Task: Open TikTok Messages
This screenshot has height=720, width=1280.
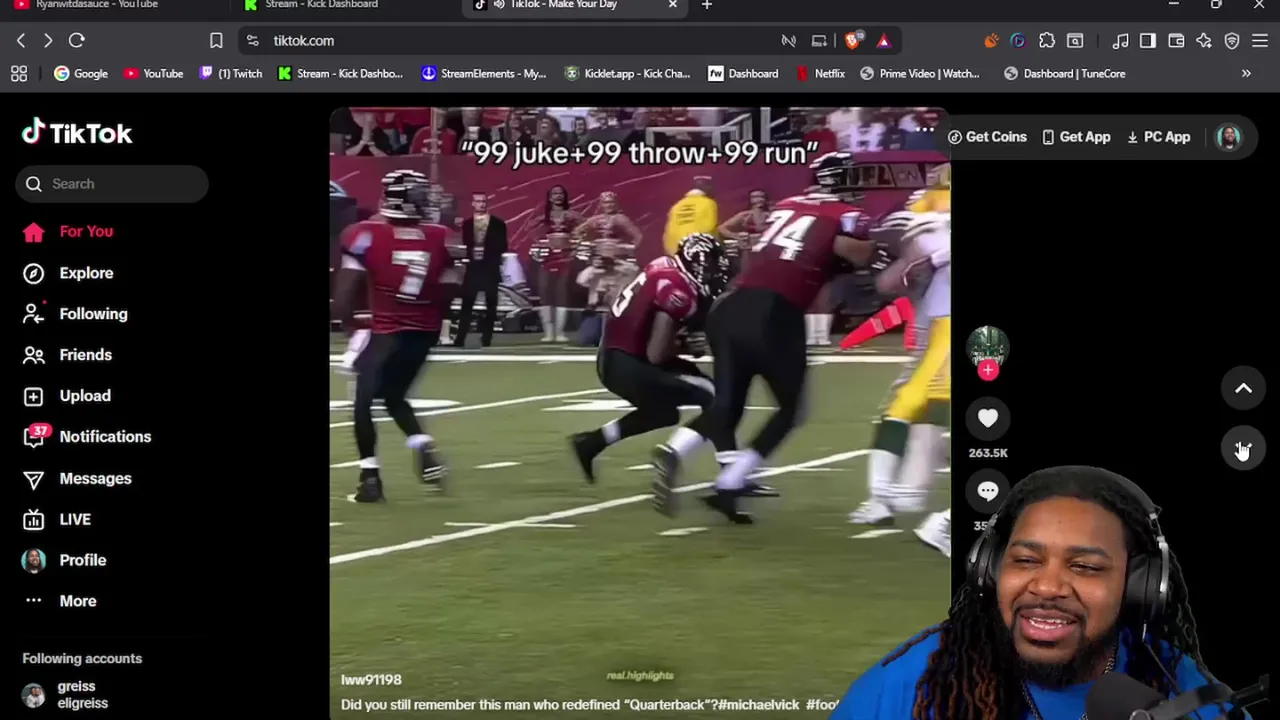Action: [x=77, y=478]
